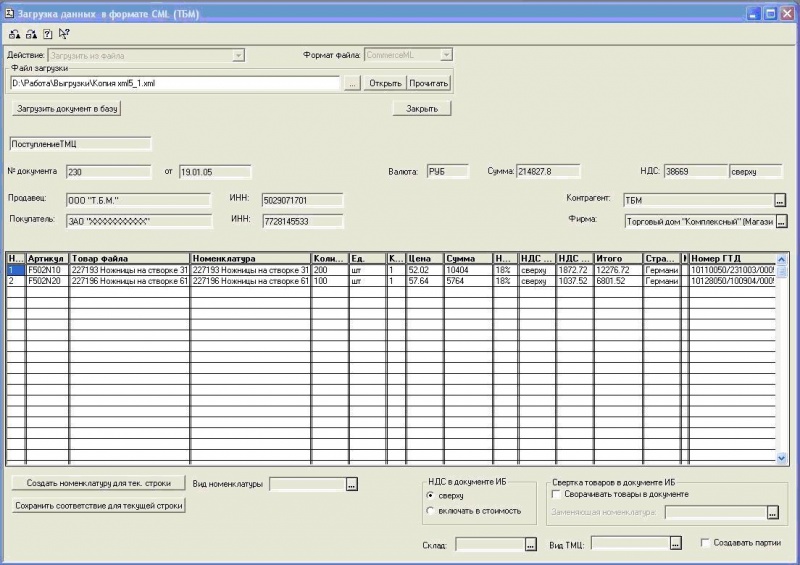The image size is (800, 565).
Task: Activate the What's This pointer help icon
Action: tap(64, 34)
